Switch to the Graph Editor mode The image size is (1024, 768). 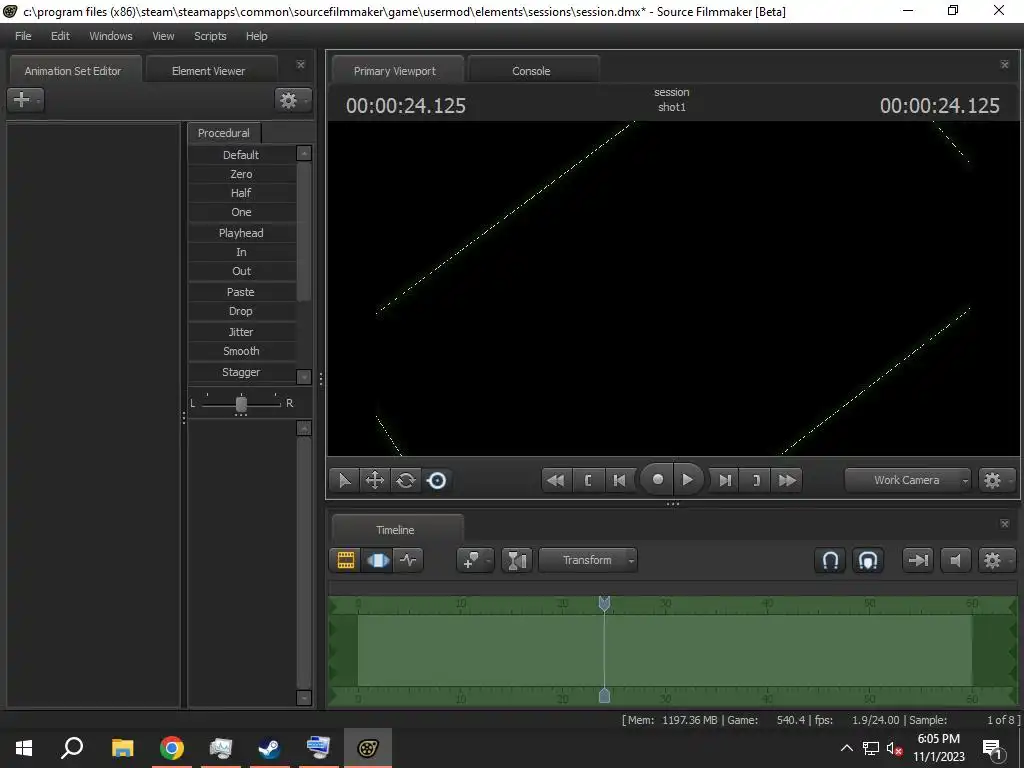pyautogui.click(x=408, y=560)
